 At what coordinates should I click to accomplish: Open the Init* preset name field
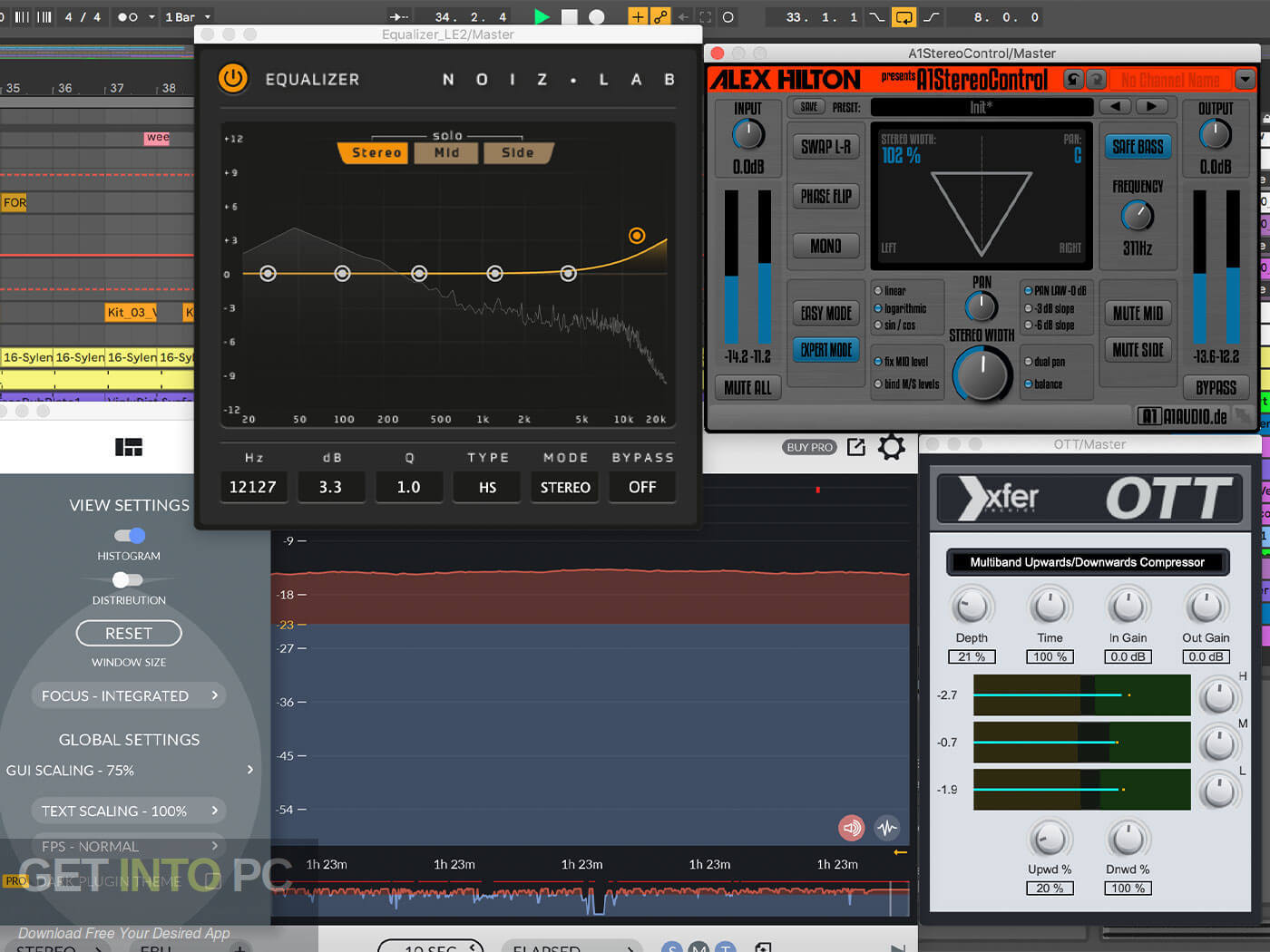pyautogui.click(x=982, y=107)
